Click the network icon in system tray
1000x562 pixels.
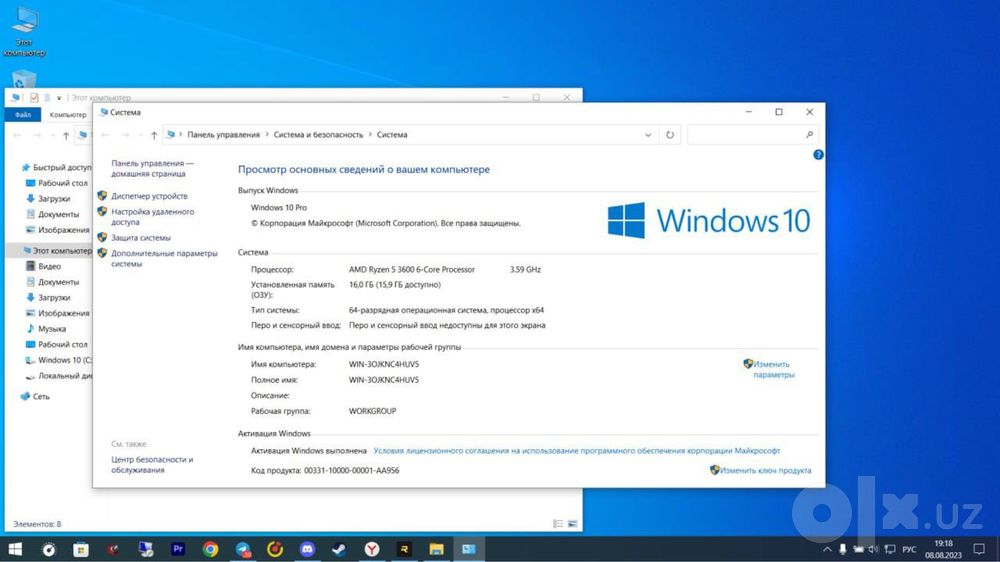[x=890, y=549]
